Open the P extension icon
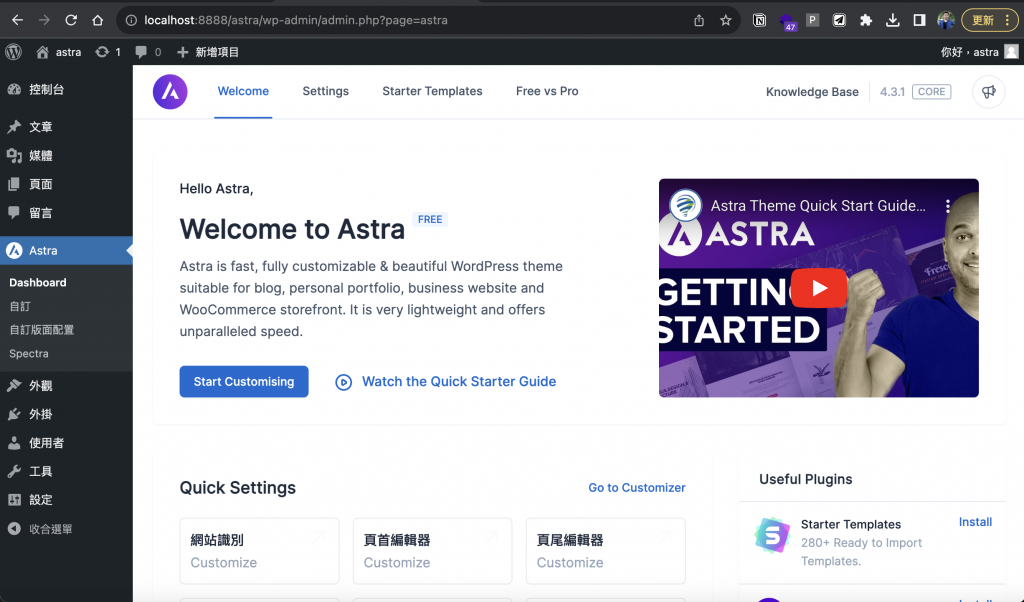Screen dimensions: 1024x602 pos(812,20)
